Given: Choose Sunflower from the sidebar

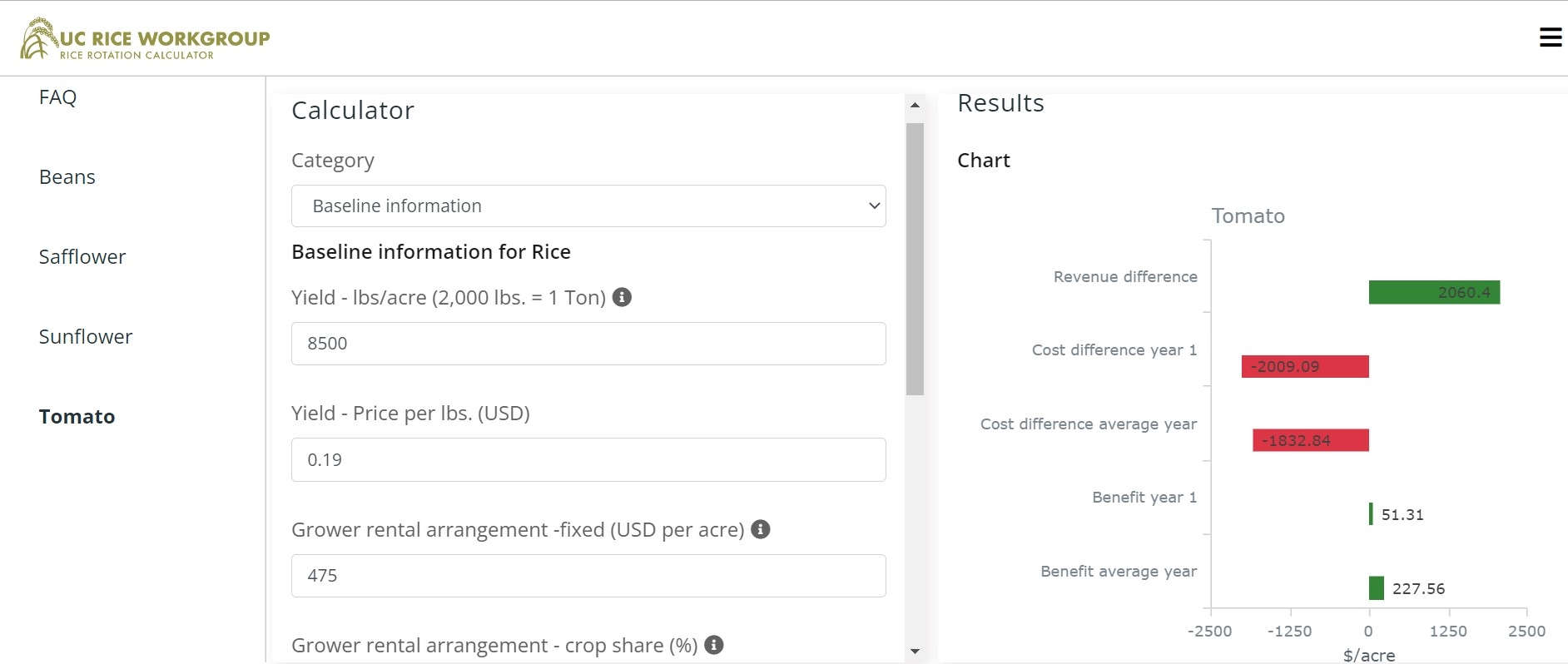Looking at the screenshot, I should pos(86,337).
